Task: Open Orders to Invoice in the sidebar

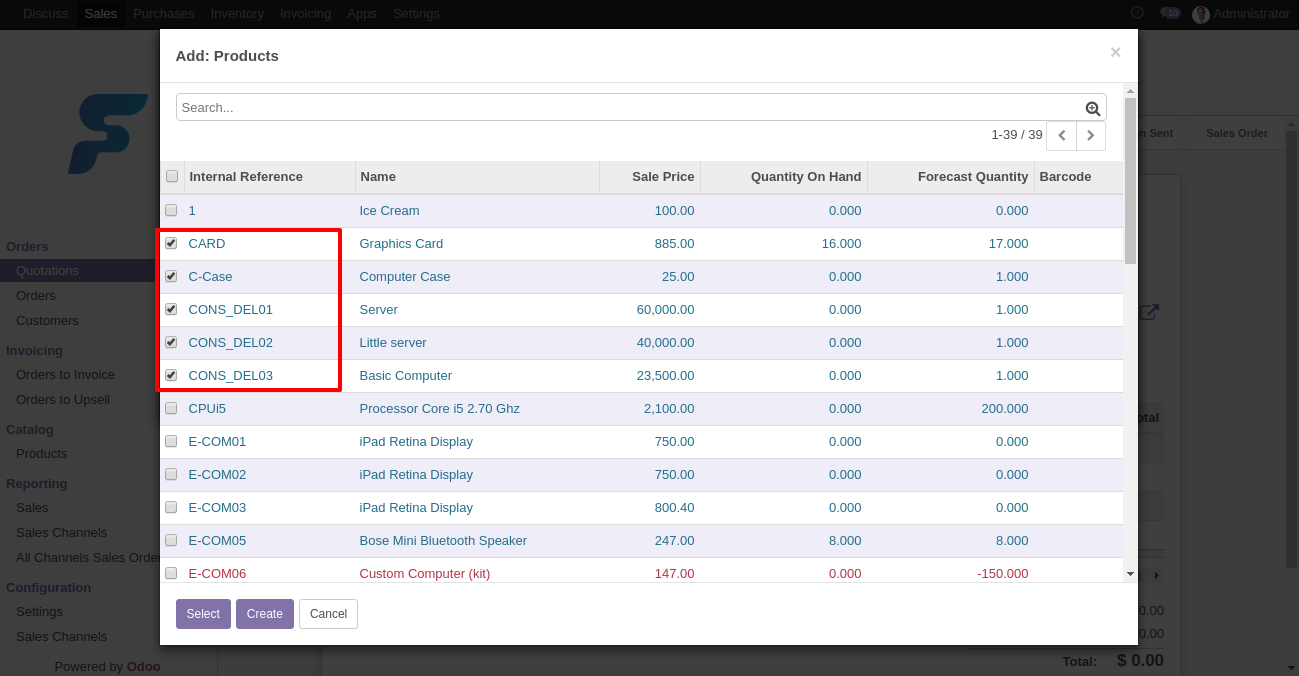Action: [x=65, y=375]
